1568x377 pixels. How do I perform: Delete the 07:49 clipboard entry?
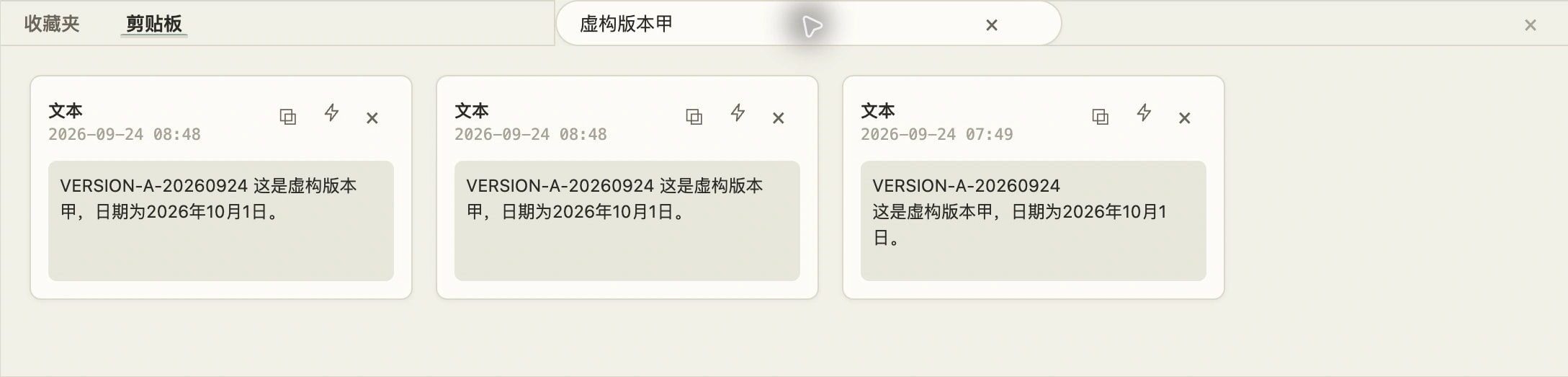tap(1184, 117)
